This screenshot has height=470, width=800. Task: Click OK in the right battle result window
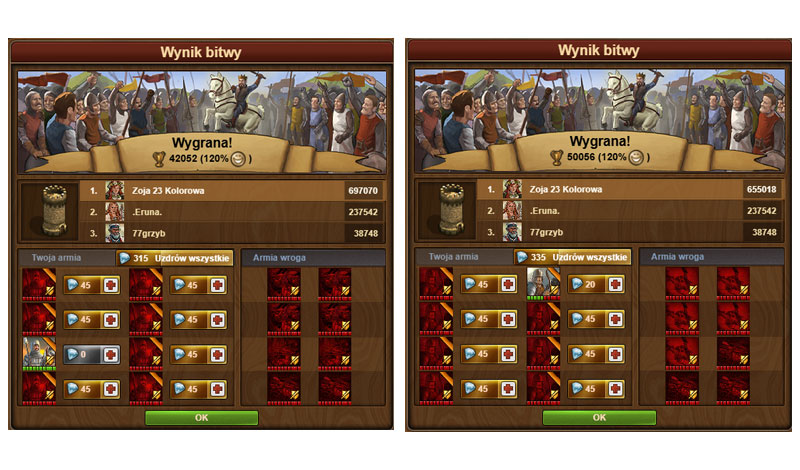pyautogui.click(x=599, y=417)
